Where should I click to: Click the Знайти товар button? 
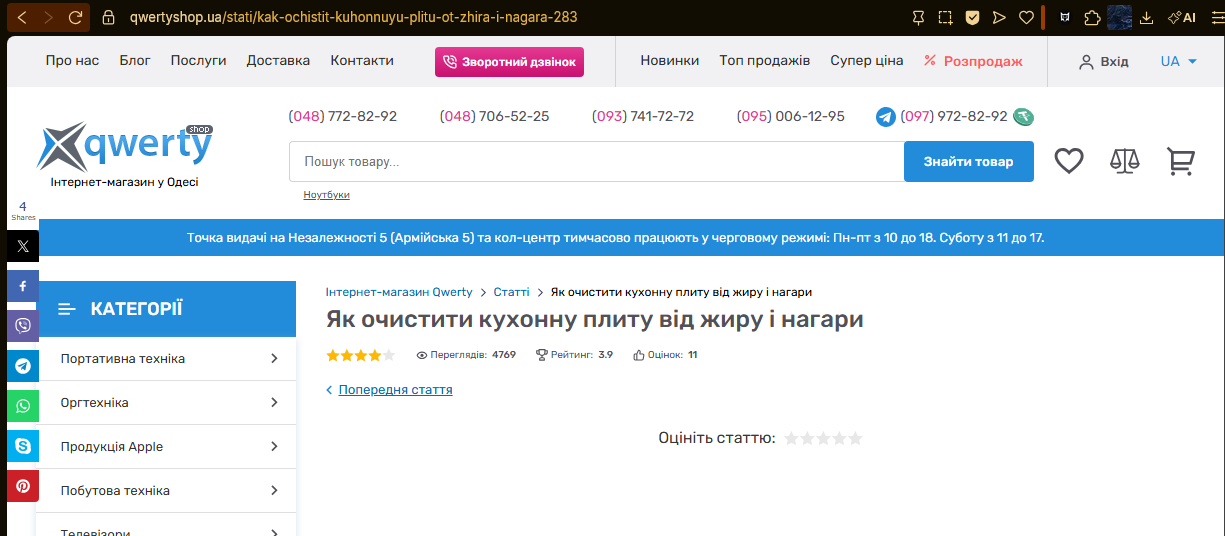pyautogui.click(x=968, y=162)
